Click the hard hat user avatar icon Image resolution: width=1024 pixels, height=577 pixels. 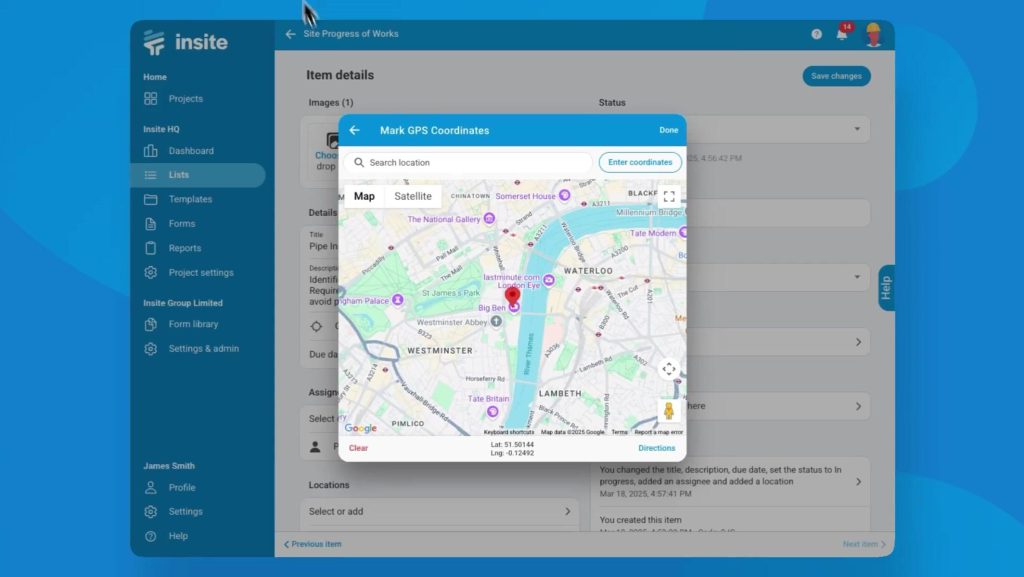point(872,33)
